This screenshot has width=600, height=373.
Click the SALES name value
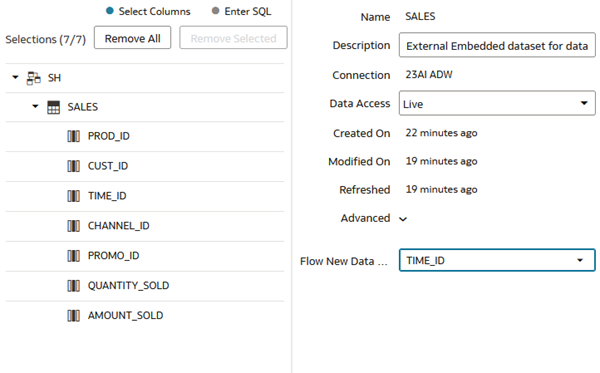[x=420, y=16]
